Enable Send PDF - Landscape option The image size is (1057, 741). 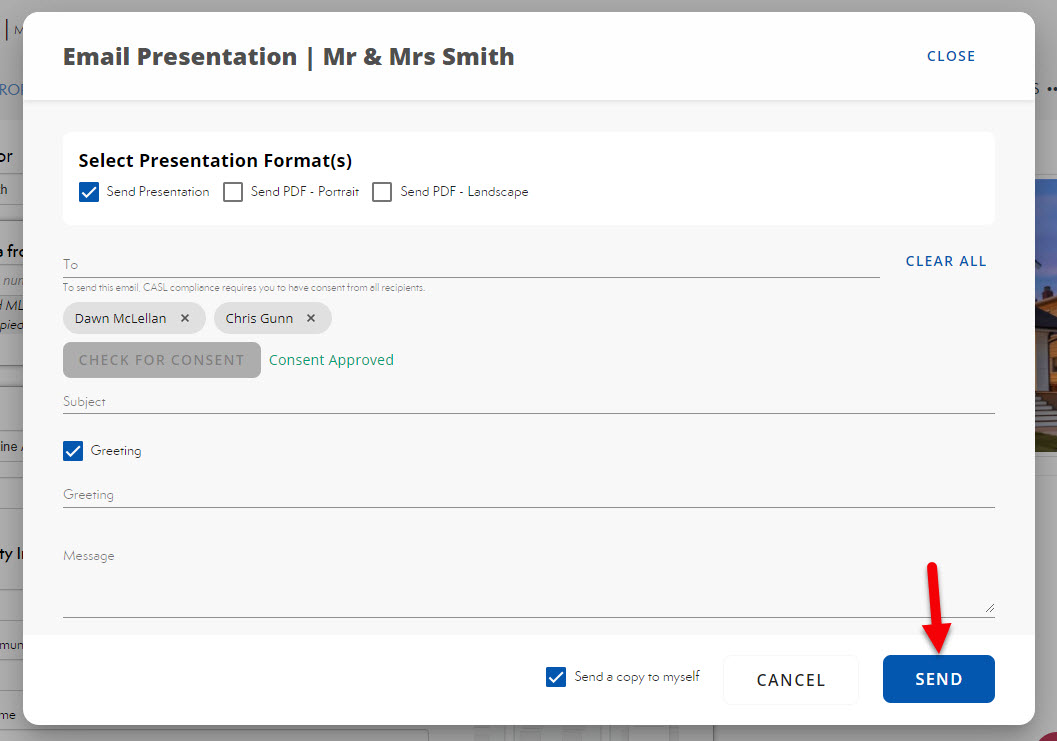[382, 192]
